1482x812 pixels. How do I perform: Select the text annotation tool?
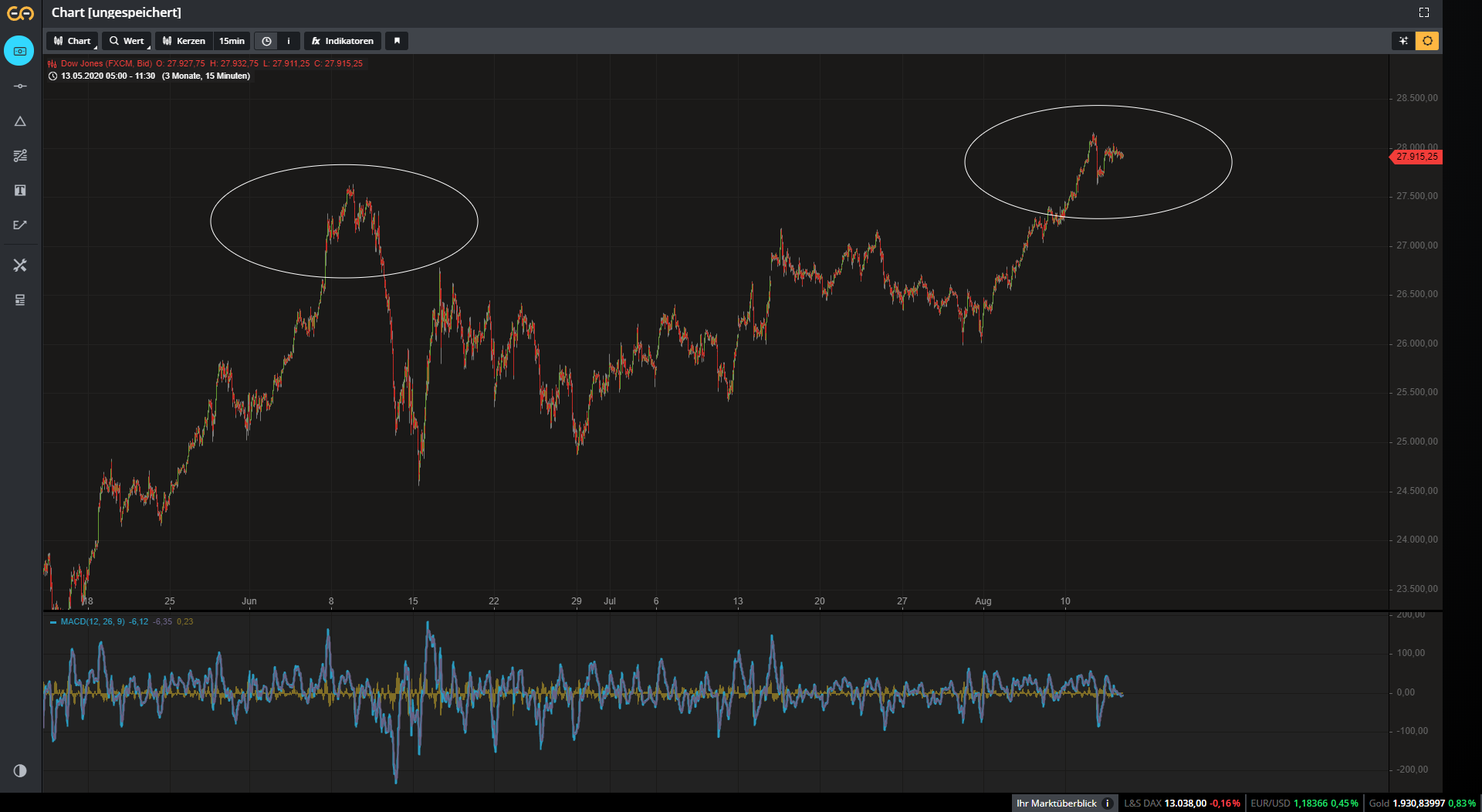[19, 190]
